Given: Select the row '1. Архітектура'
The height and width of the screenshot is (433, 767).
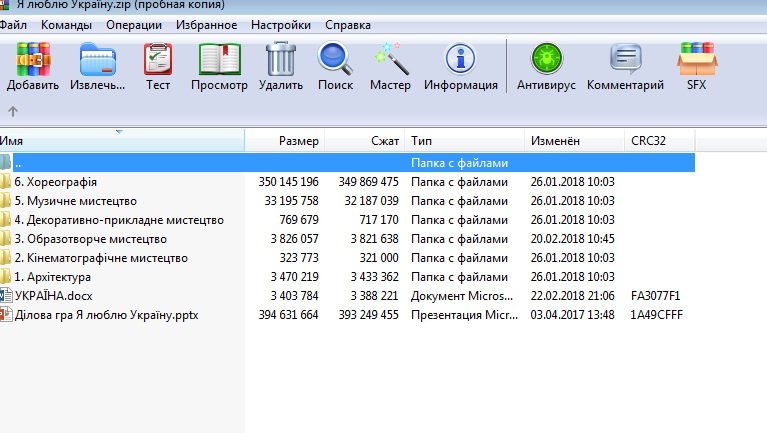Looking at the screenshot, I should click(347, 277).
